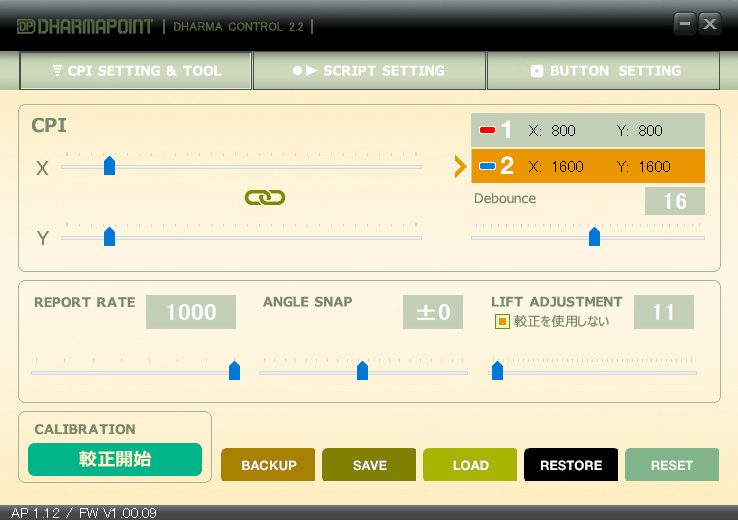Click the Dharmapoint logo in title bar
Image resolution: width=738 pixels, height=520 pixels.
pos(82,26)
